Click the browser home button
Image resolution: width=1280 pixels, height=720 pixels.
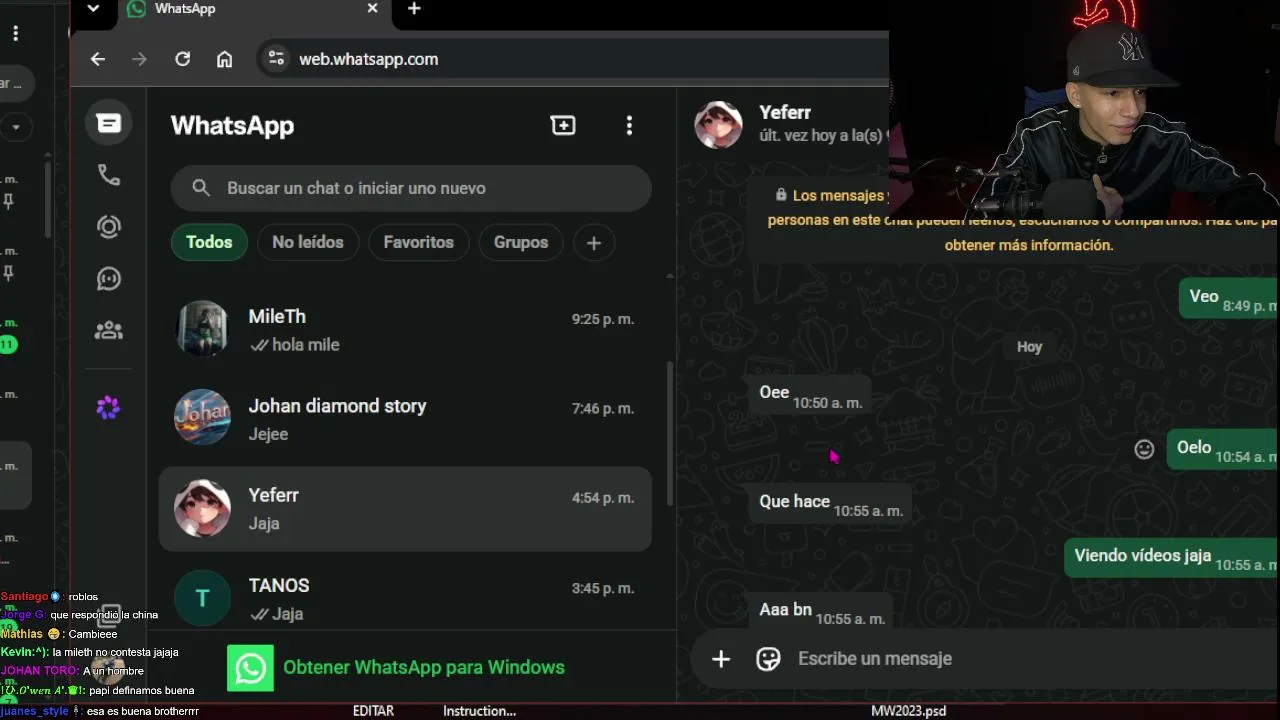[x=224, y=59]
